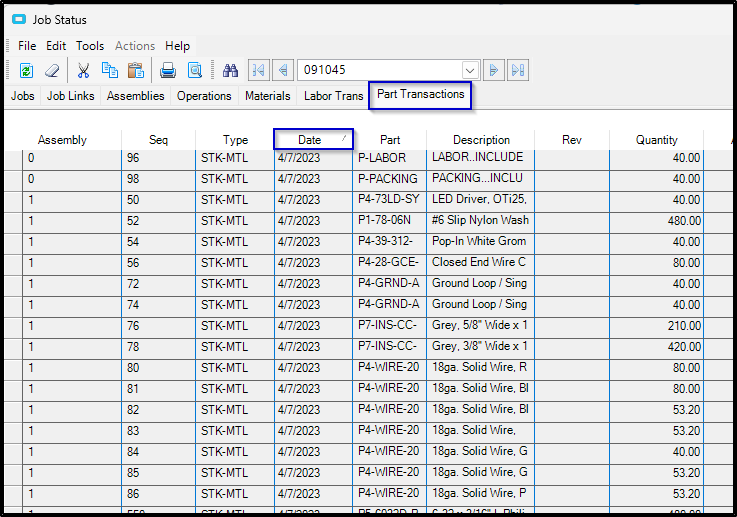
Task: Click the Grey, 5/8" Wide description
Action: pyautogui.click(x=481, y=326)
